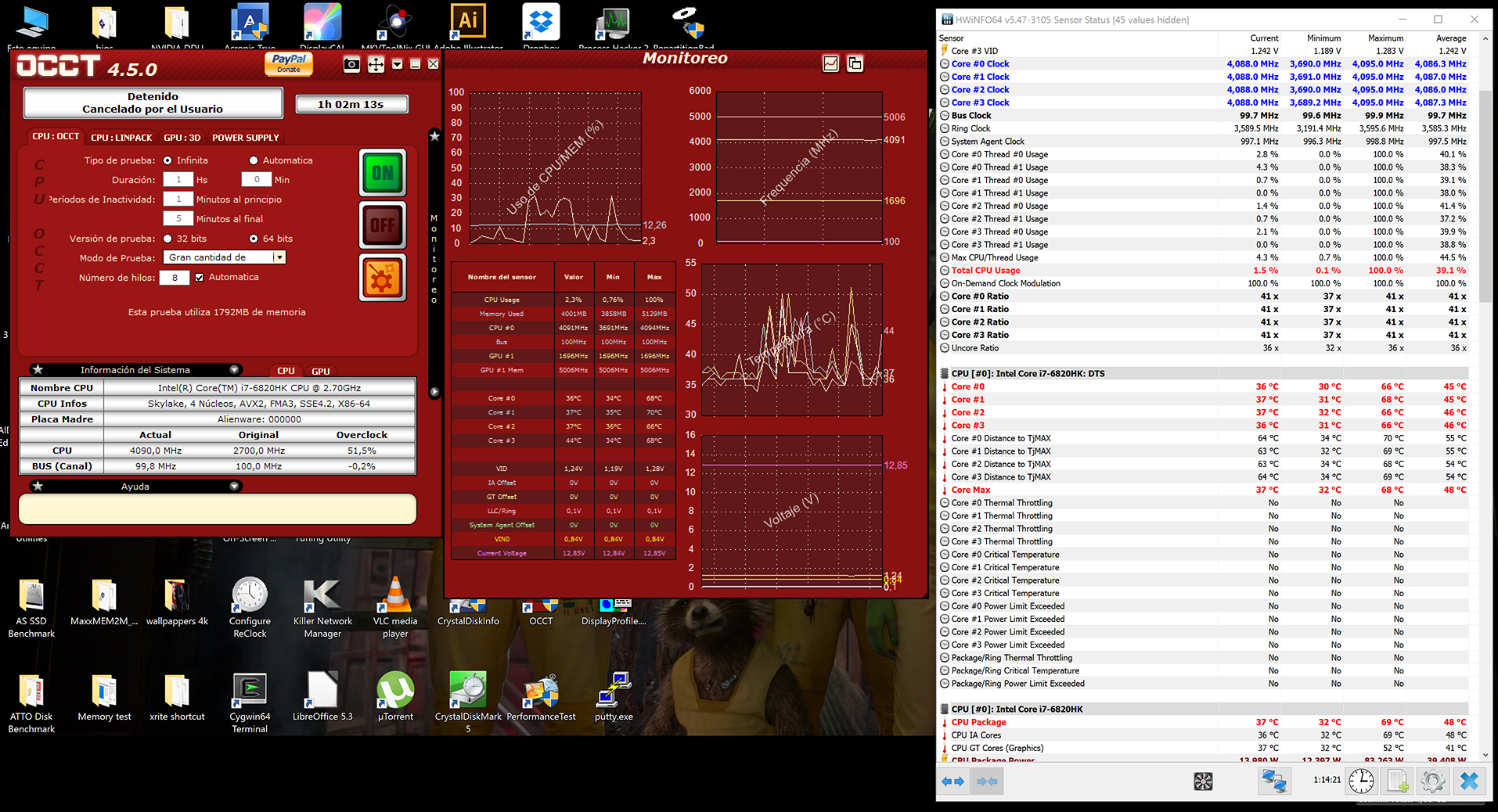
Task: Open HWiNFO remote network computers icon
Action: coord(1274,781)
